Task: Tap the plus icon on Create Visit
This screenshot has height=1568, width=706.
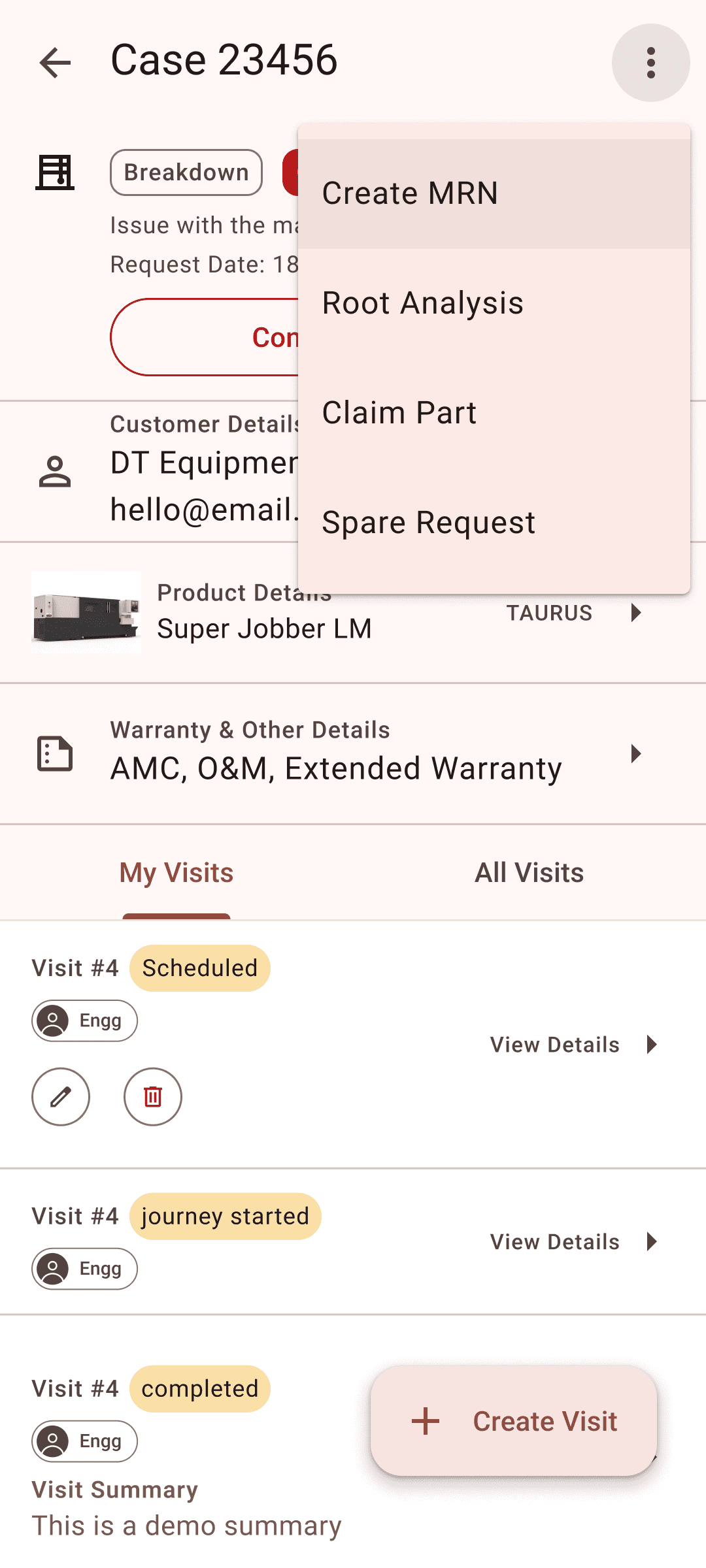Action: click(426, 1421)
